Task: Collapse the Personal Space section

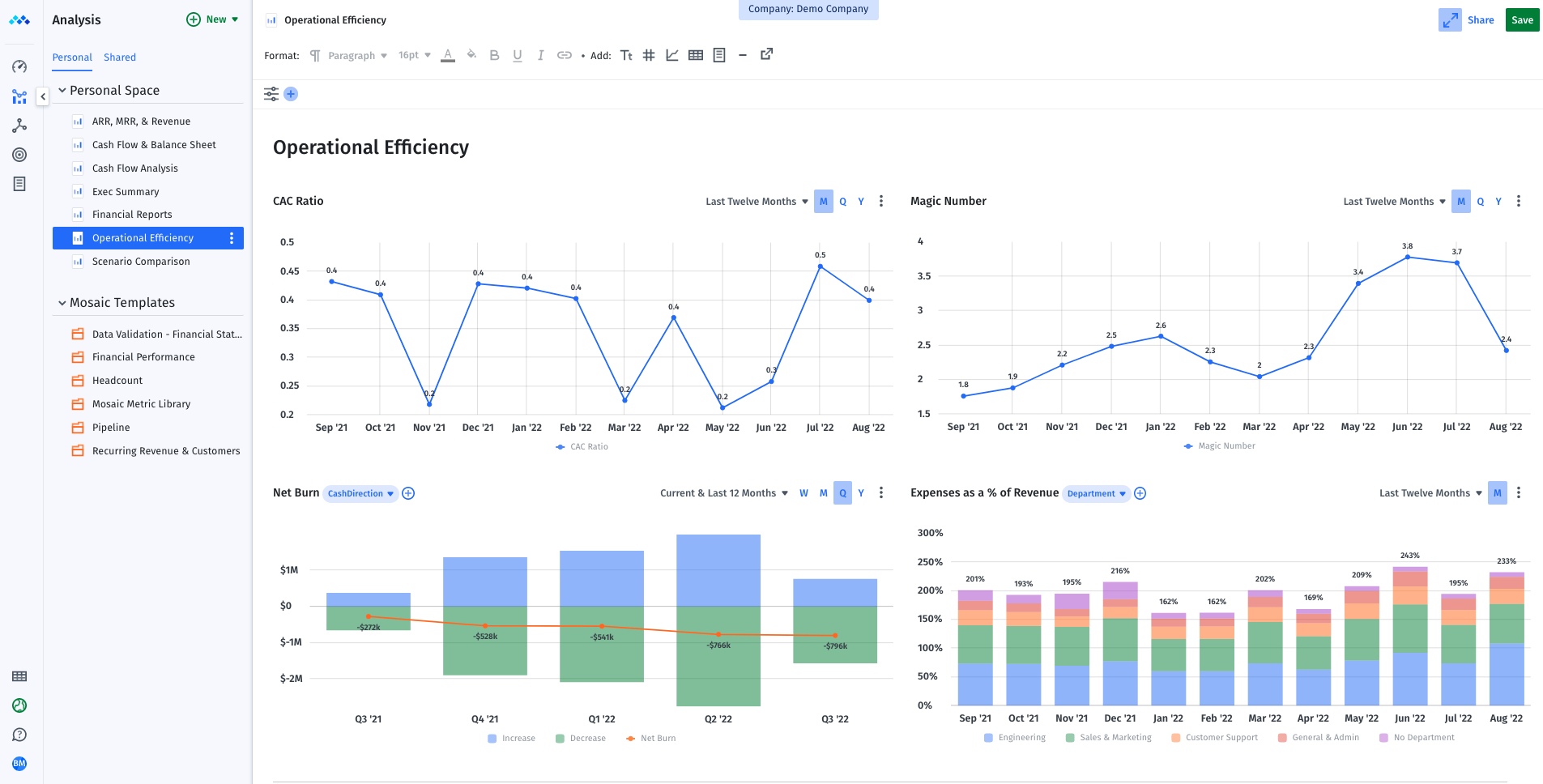Action: [62, 90]
